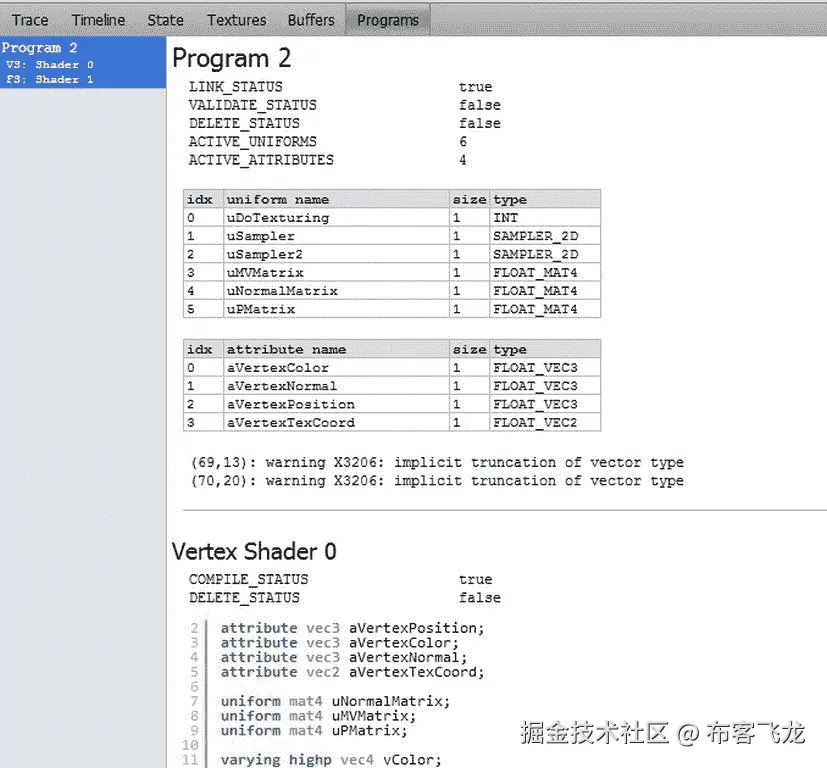The width and height of the screenshot is (827, 768).
Task: Click code line 'attribute vec3 aVertexPosition;'
Action: click(352, 628)
